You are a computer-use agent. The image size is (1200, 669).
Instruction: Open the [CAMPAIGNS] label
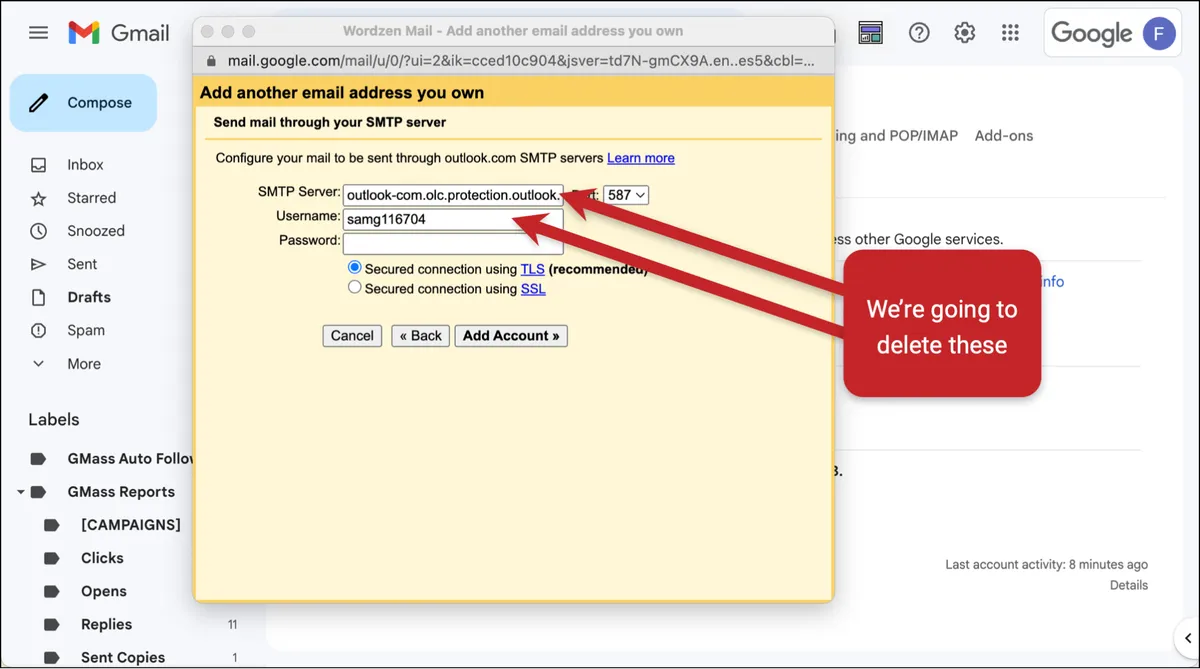[130, 525]
